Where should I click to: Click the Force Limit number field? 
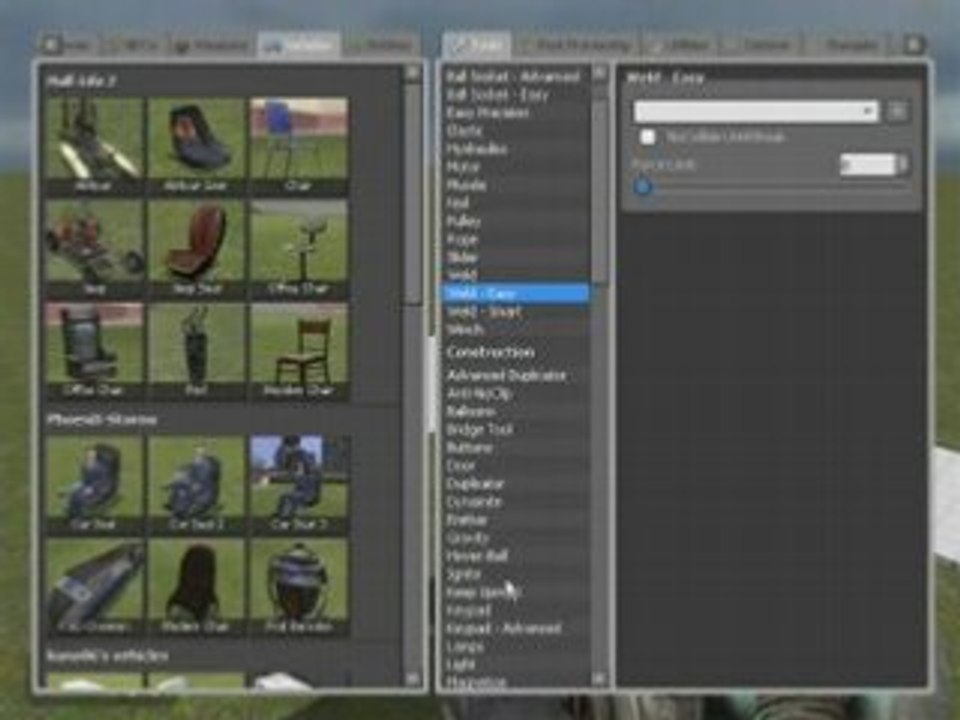pos(868,164)
